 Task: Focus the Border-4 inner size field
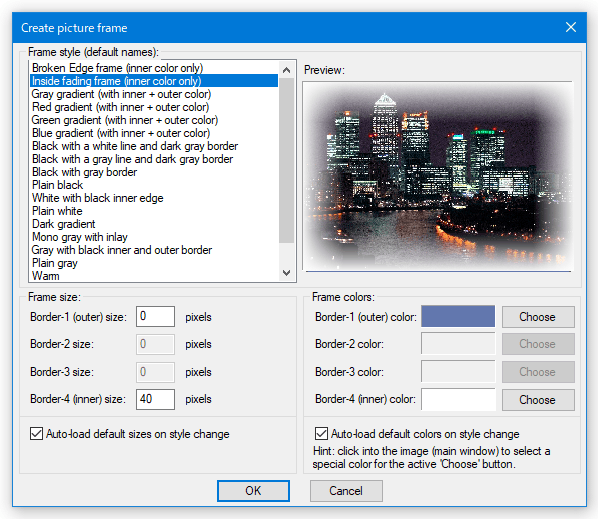[155, 399]
